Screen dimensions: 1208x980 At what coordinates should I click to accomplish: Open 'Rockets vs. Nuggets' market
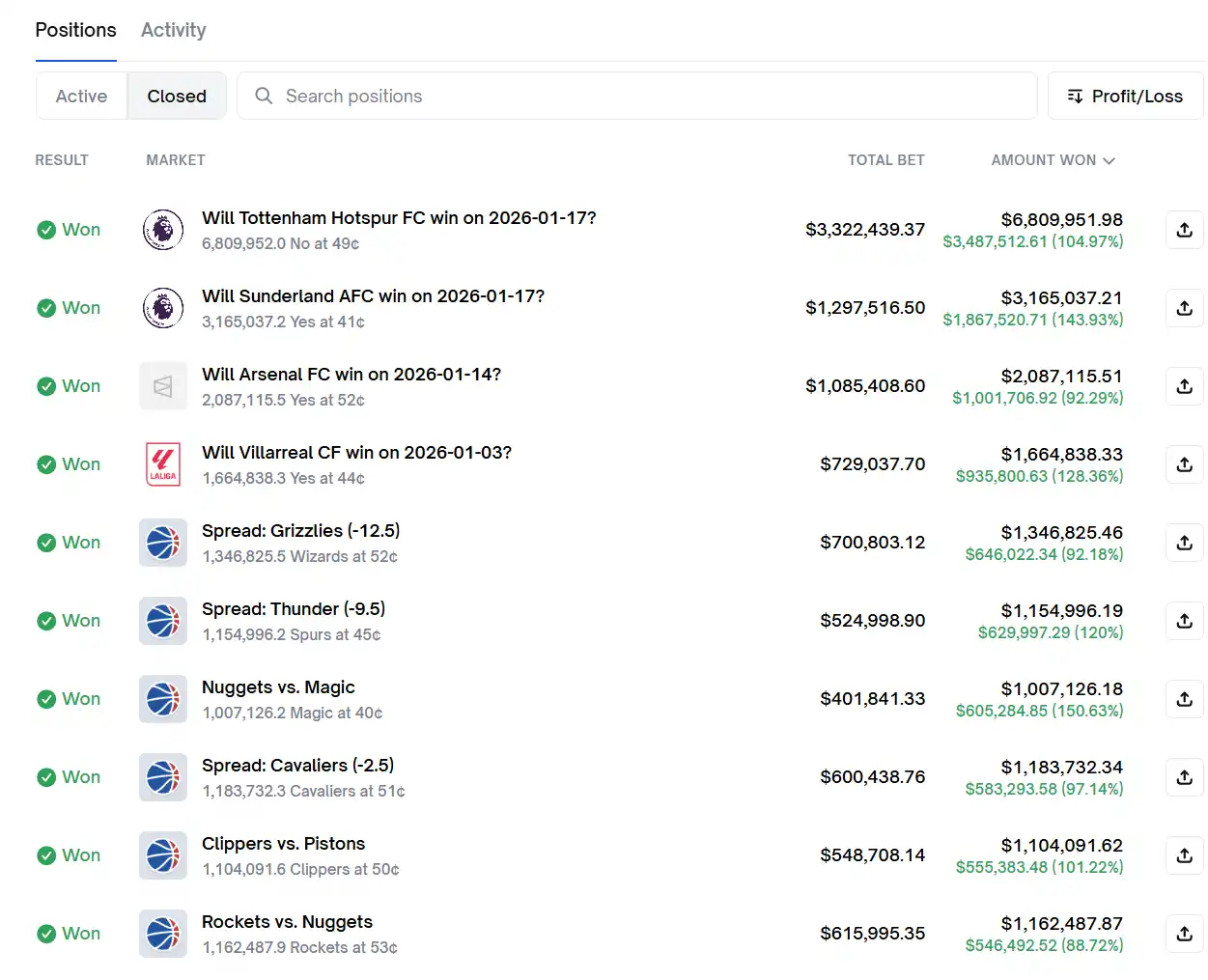coord(287,922)
